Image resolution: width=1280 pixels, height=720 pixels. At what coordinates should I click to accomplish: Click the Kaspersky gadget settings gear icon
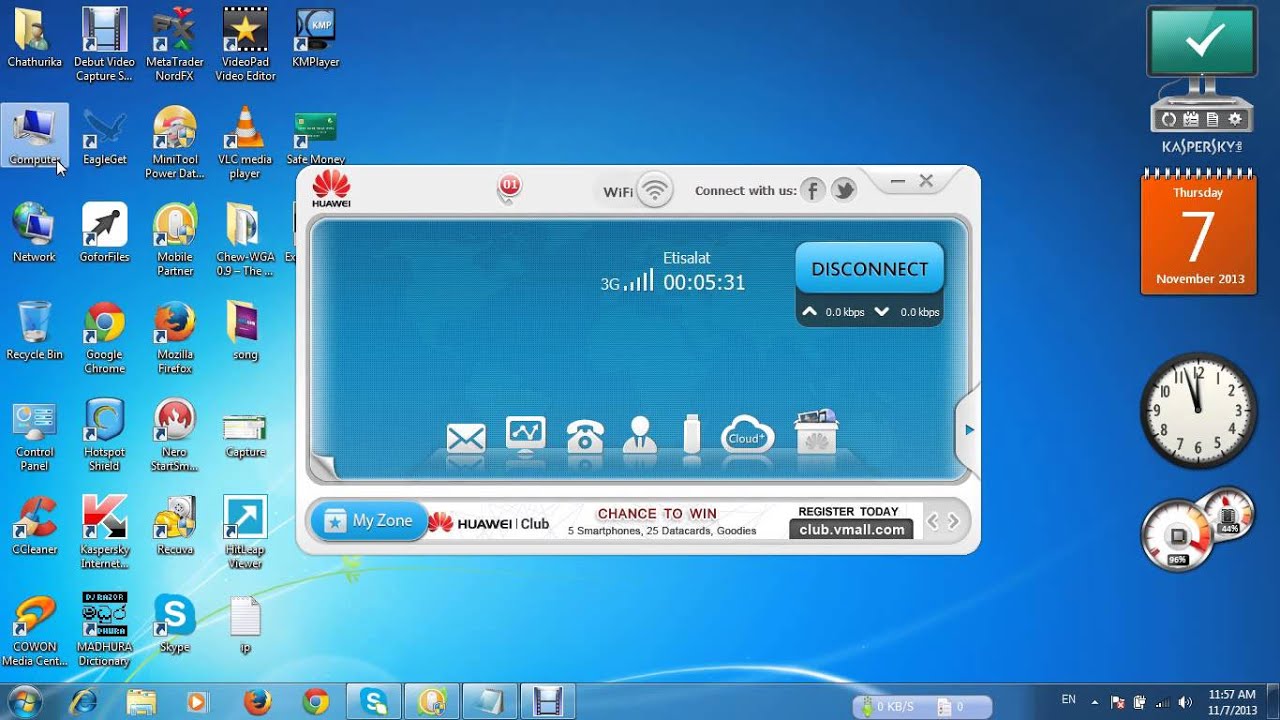pos(1235,119)
